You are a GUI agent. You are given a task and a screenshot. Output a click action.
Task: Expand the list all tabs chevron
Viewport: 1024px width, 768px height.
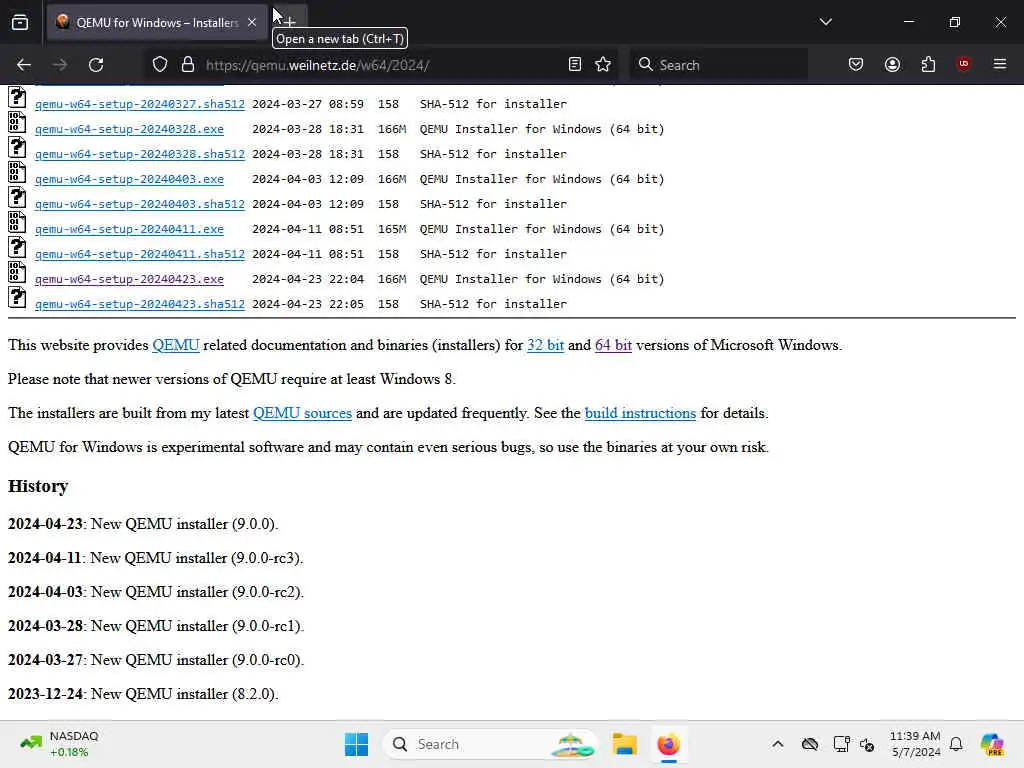[825, 22]
